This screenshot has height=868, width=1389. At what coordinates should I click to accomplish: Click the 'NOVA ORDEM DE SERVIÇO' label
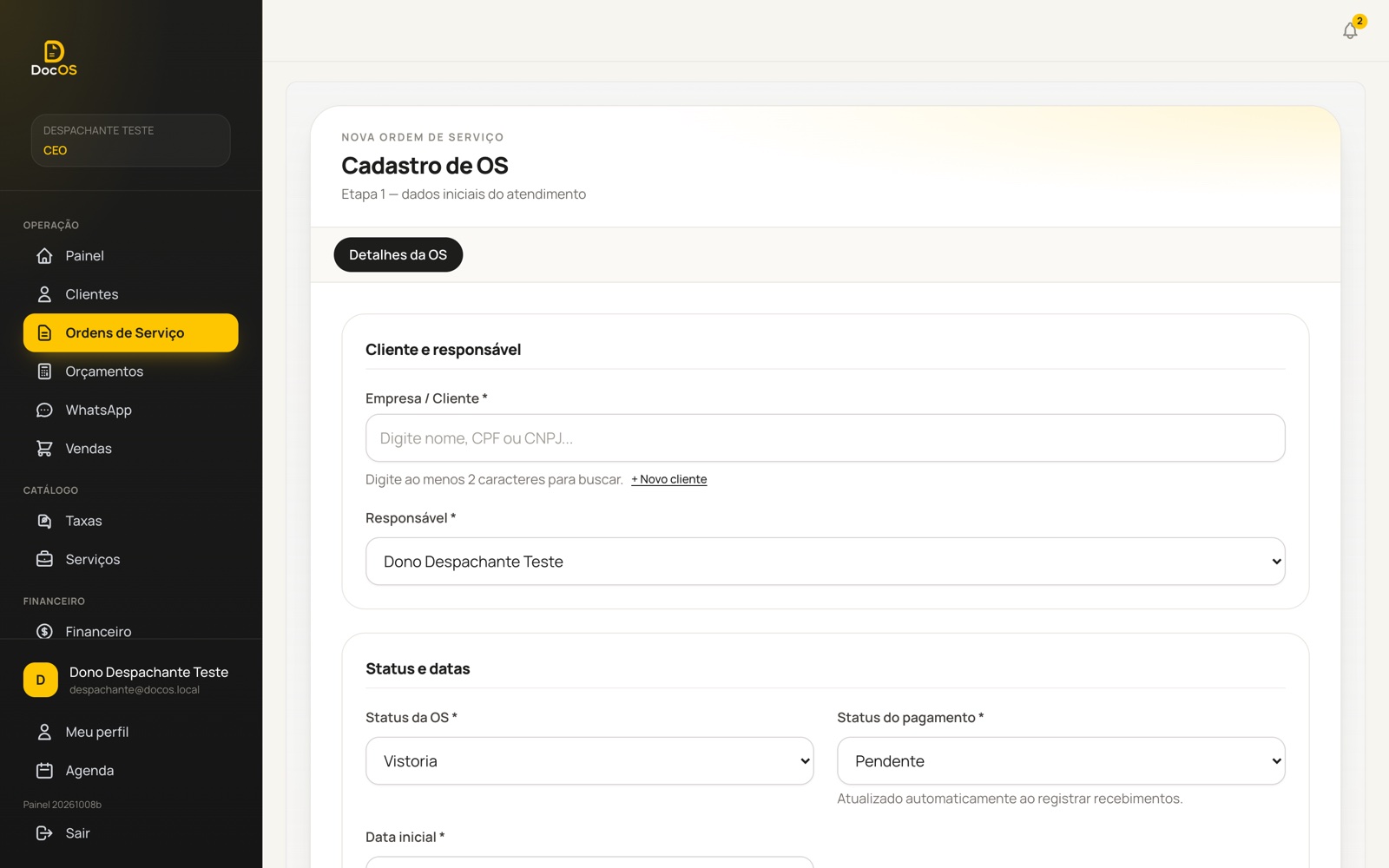point(423,137)
